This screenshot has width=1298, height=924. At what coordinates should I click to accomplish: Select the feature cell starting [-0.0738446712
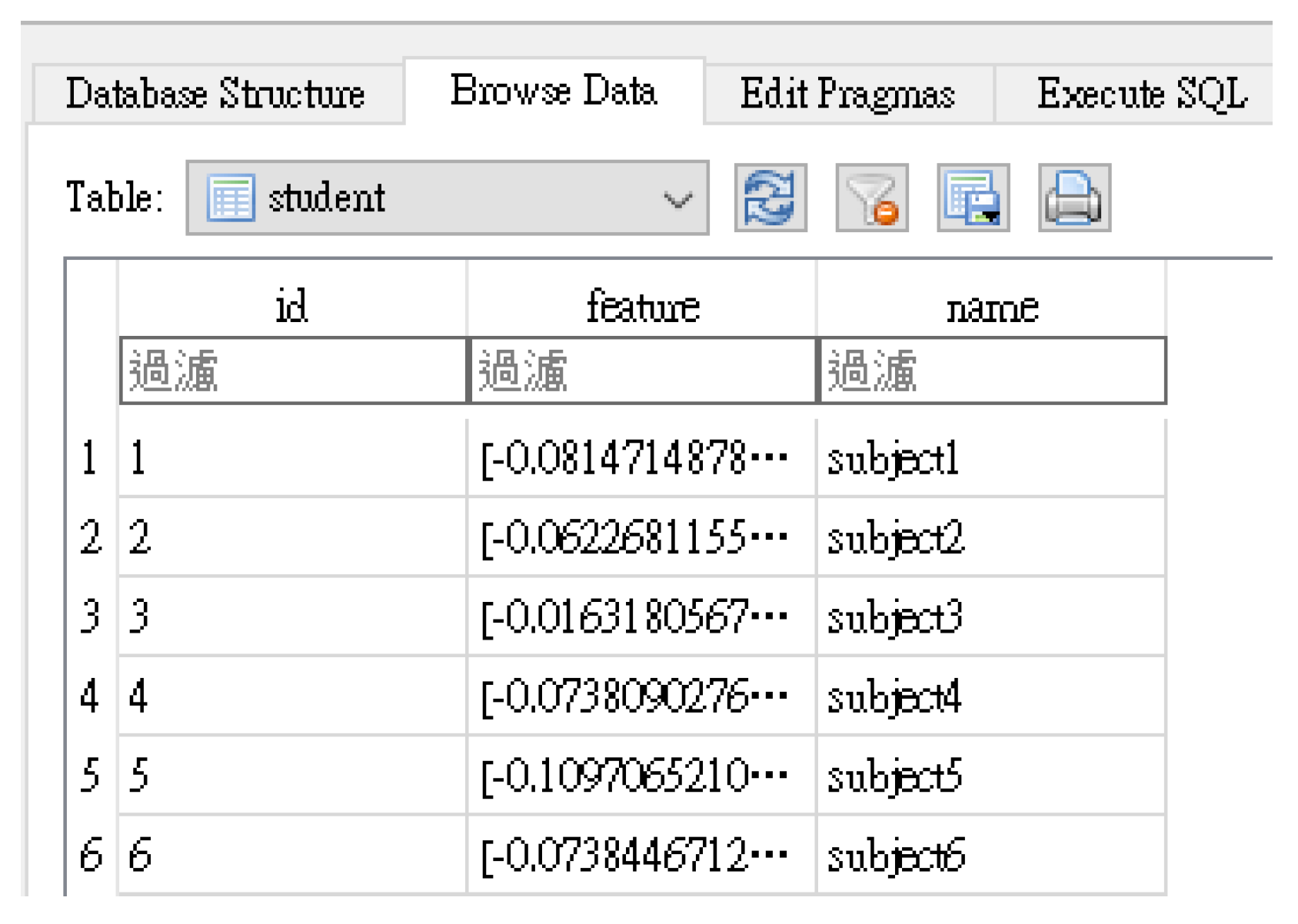click(x=641, y=855)
